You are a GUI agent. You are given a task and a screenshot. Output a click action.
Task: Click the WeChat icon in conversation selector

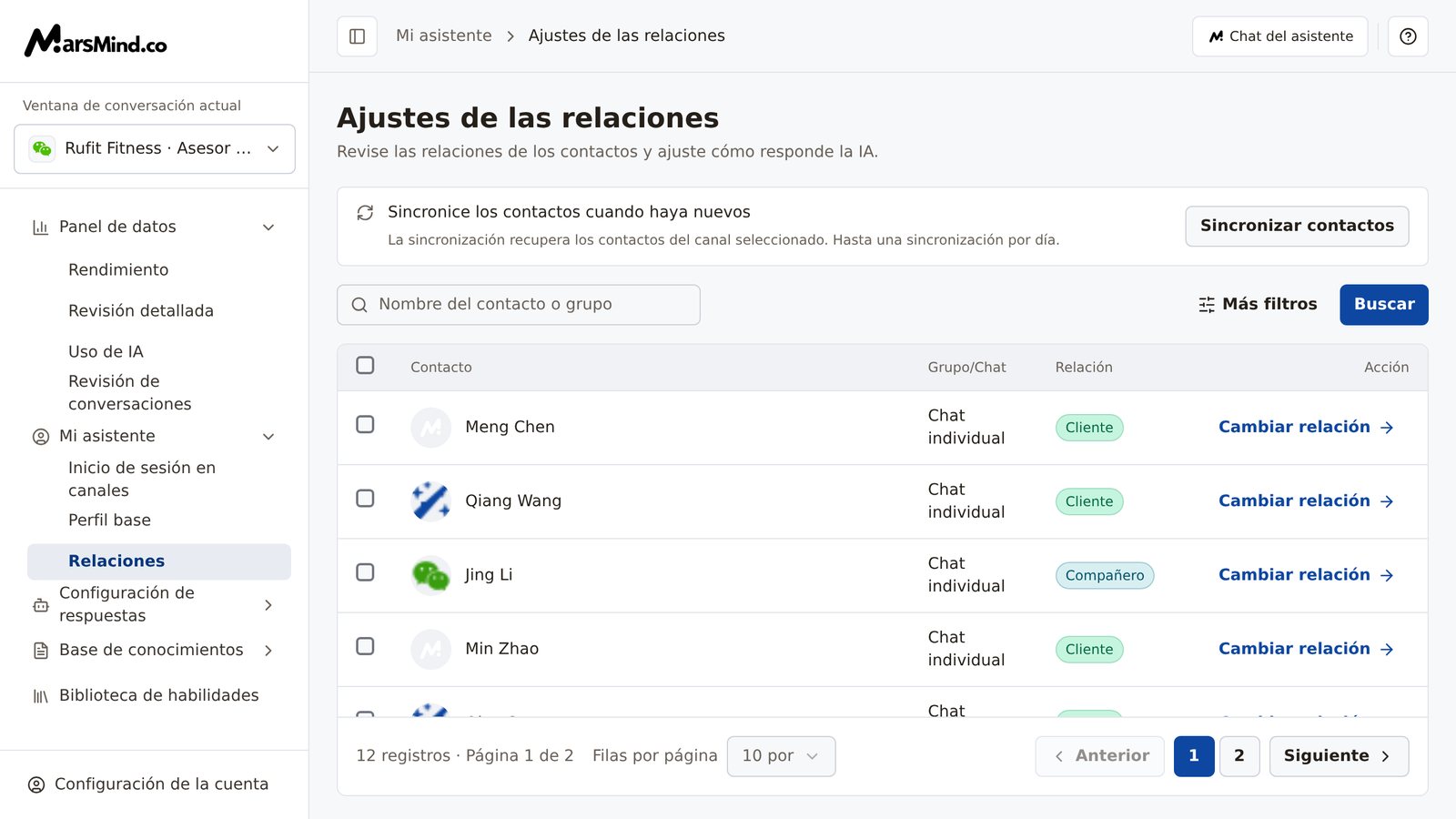42,148
